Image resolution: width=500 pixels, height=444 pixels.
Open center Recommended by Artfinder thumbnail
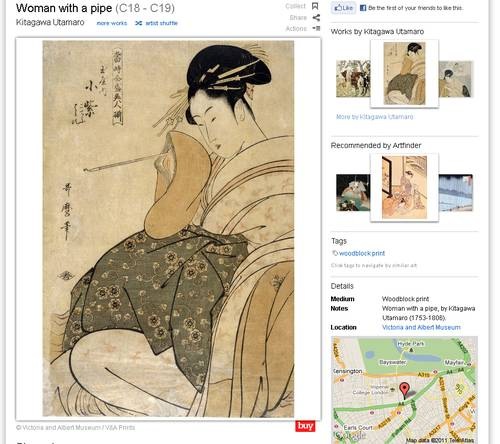click(x=404, y=187)
